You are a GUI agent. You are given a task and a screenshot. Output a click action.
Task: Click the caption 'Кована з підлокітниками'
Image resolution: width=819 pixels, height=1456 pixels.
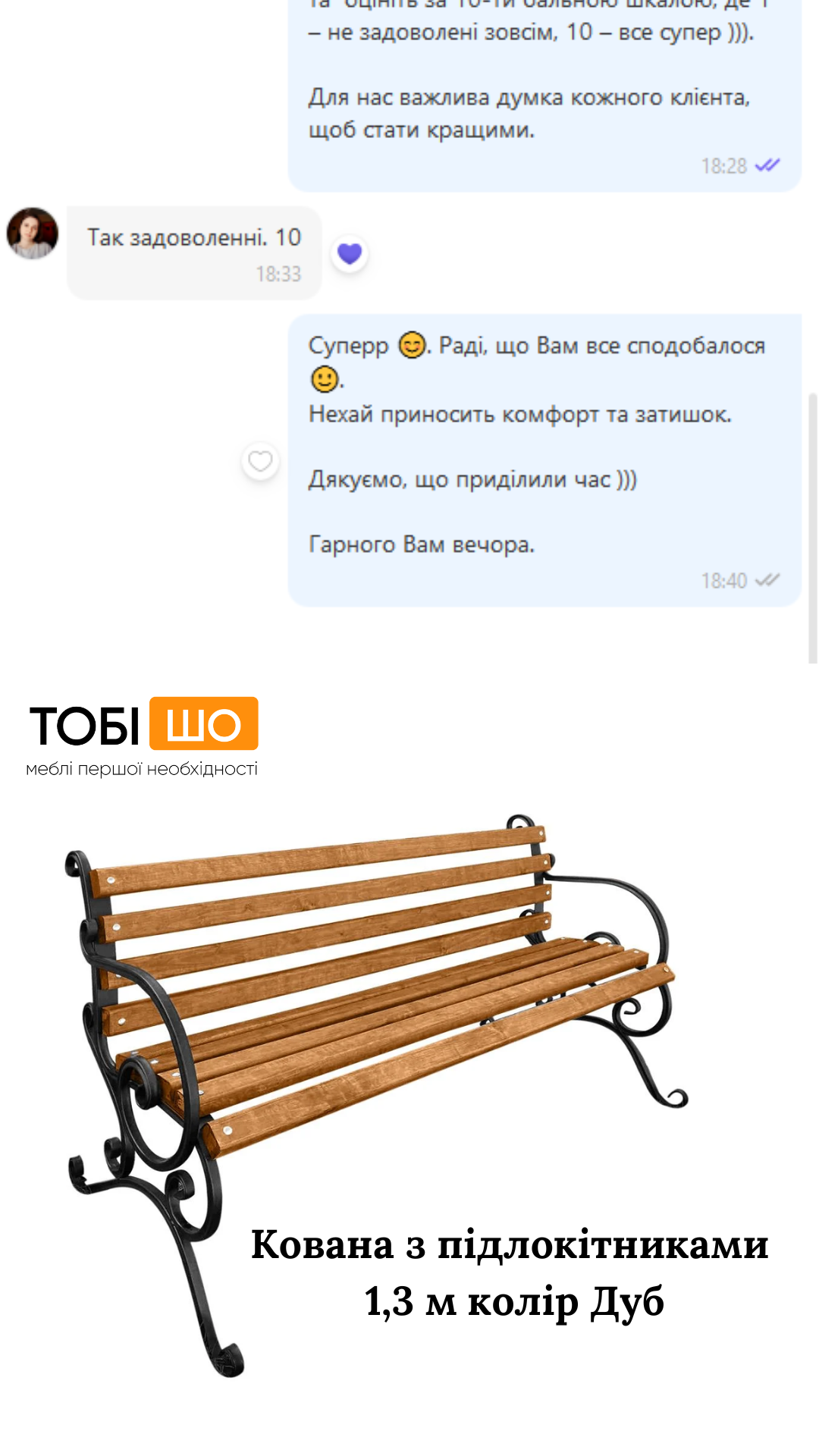click(510, 1244)
